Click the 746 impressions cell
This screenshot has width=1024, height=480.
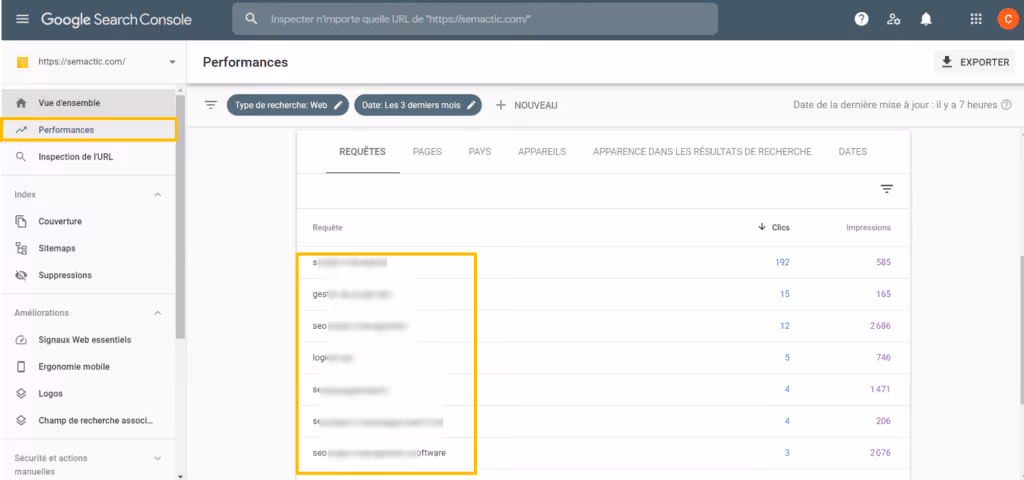coord(884,357)
